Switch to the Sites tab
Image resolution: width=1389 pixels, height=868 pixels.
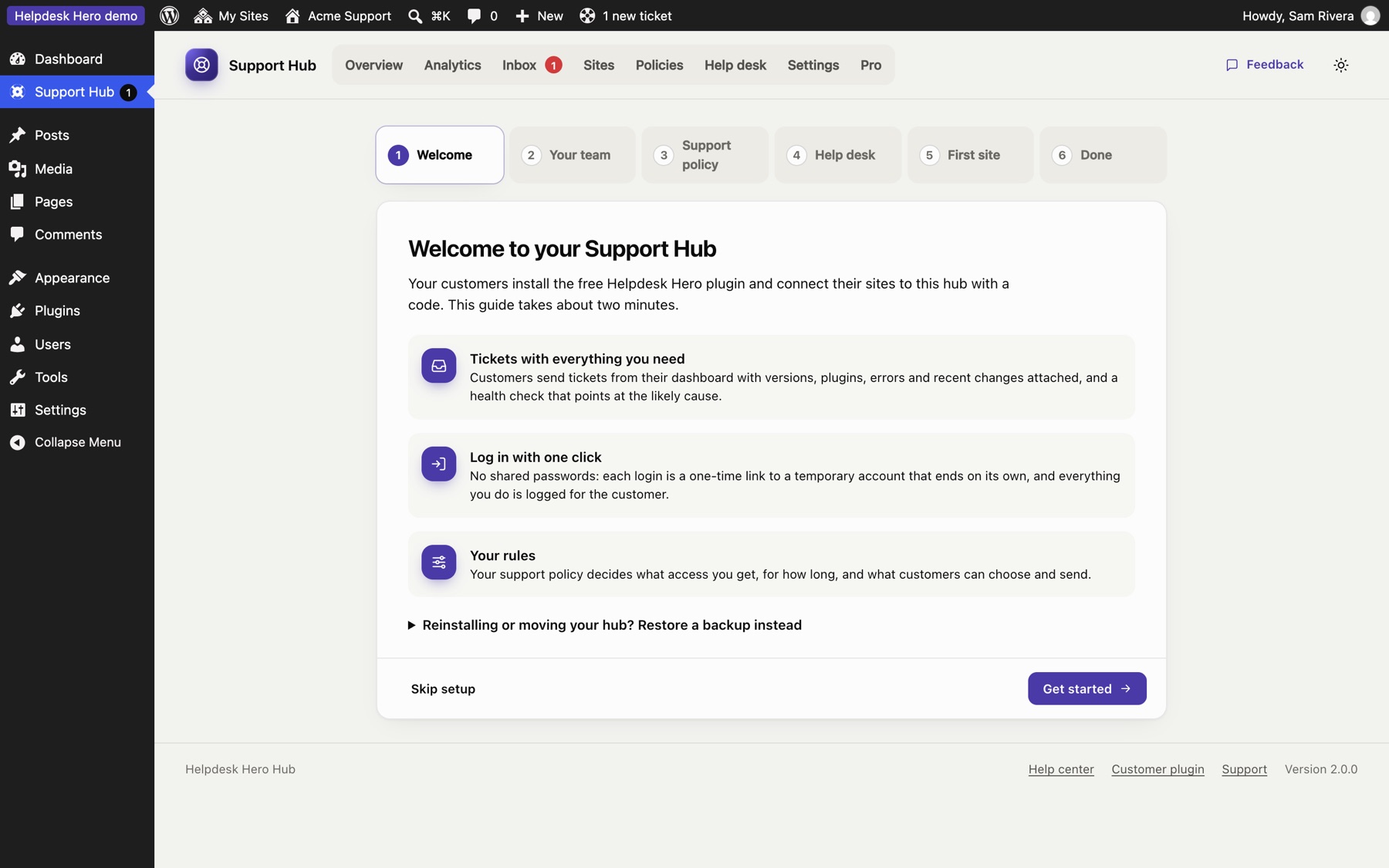pos(599,65)
